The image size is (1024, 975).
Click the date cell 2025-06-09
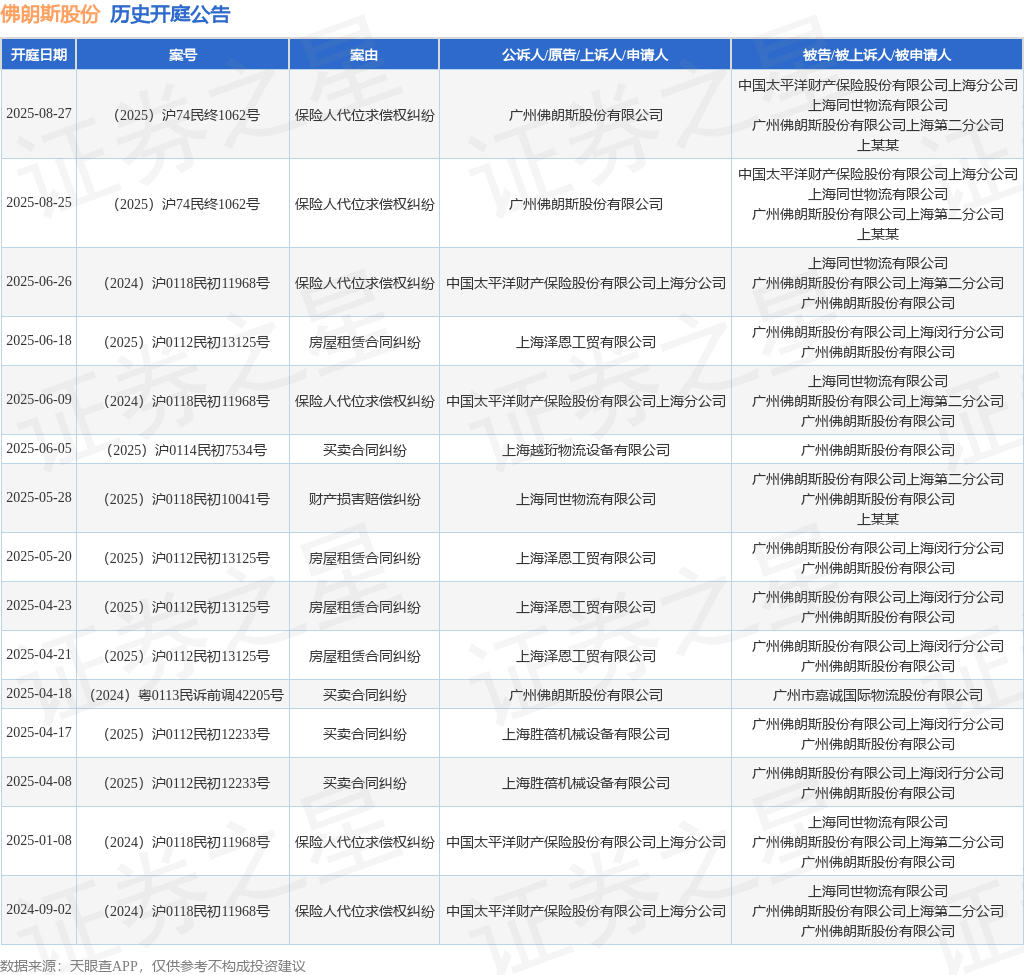[x=39, y=399]
